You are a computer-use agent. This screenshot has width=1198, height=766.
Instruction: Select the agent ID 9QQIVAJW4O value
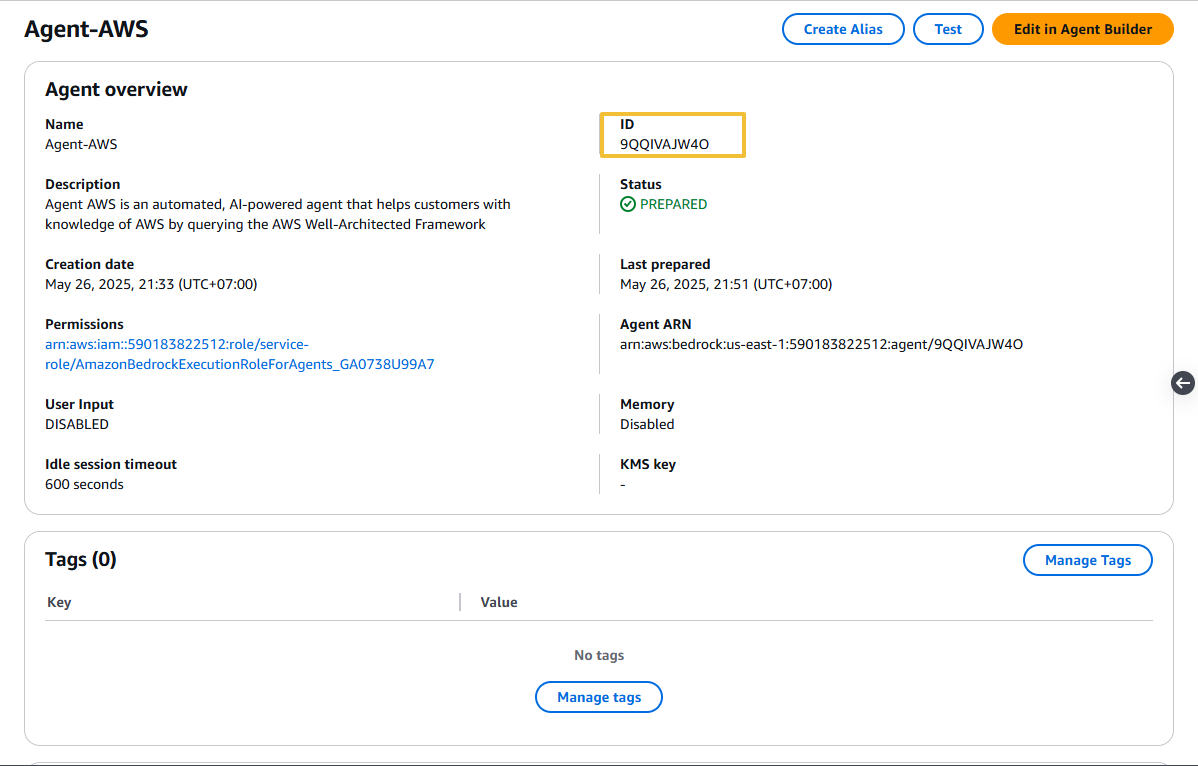pyautogui.click(x=664, y=144)
